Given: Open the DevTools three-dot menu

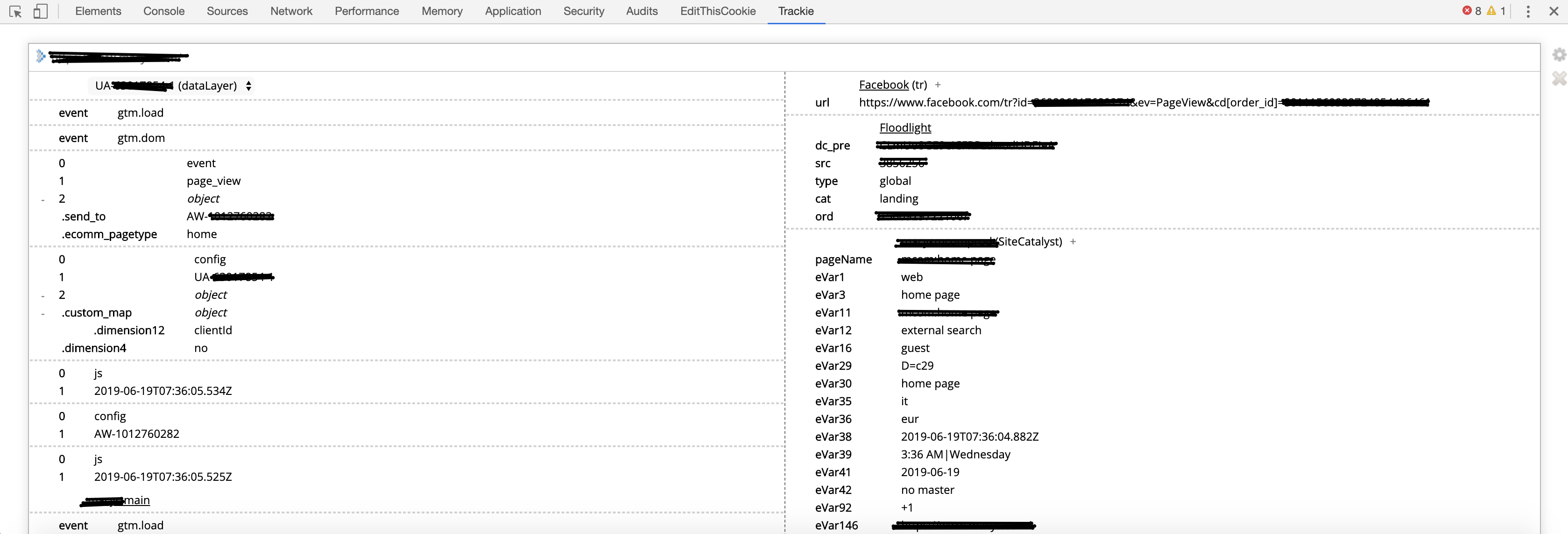Looking at the screenshot, I should [1528, 12].
